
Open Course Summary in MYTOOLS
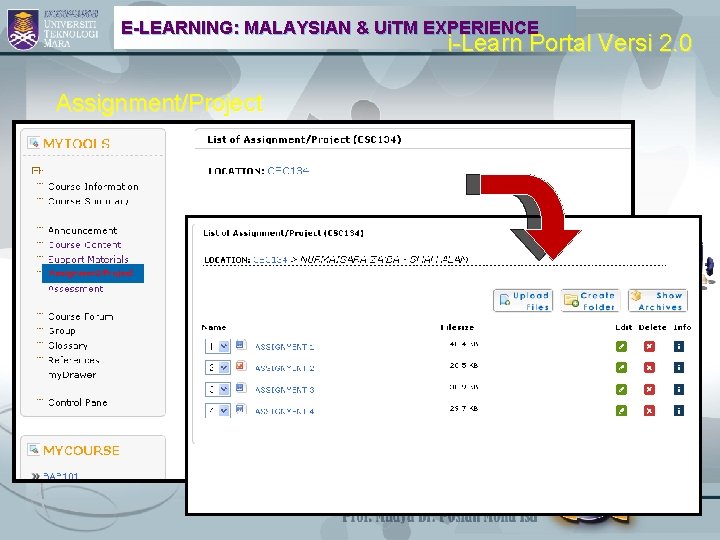tap(88, 201)
